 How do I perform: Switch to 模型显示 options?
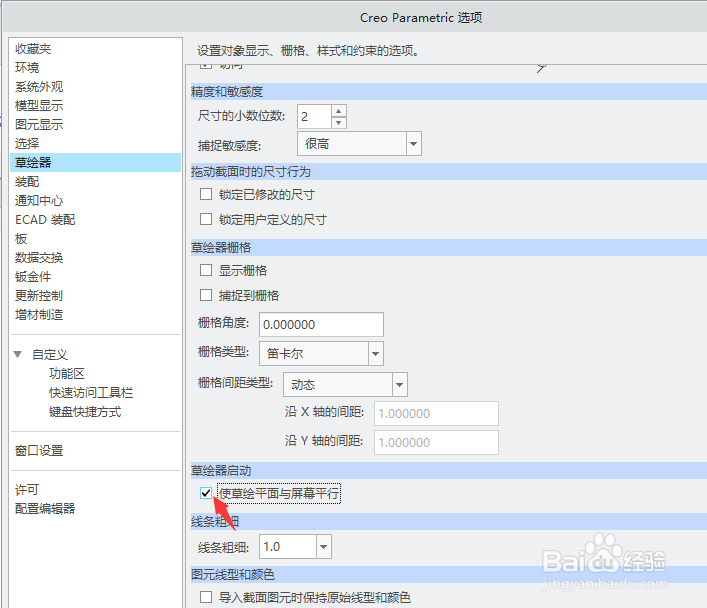[x=39, y=106]
